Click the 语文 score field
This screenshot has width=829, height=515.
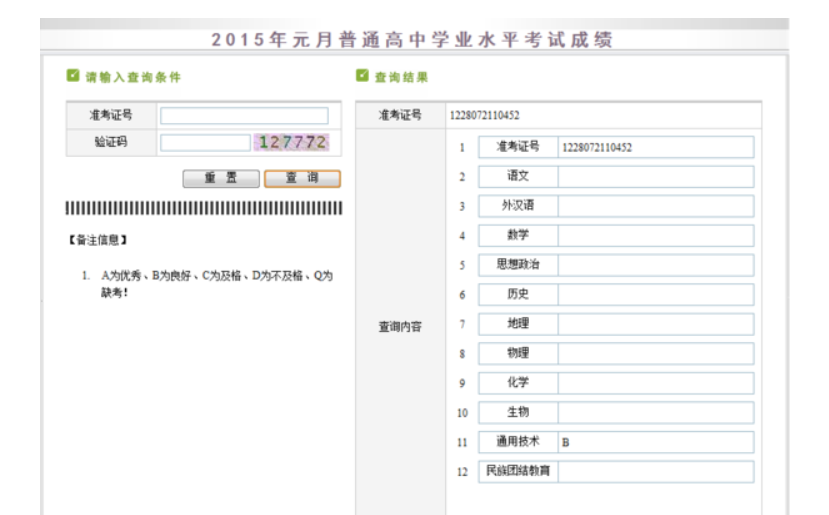[655, 177]
